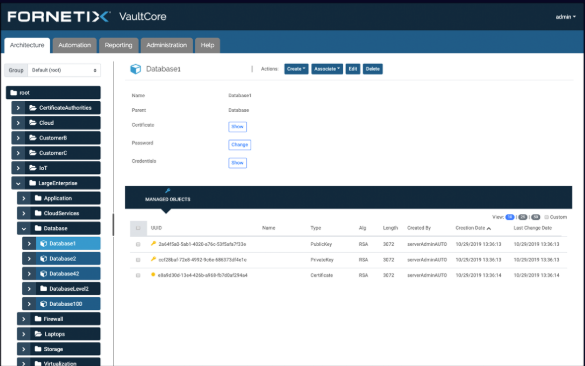Click the CloudServices folder icon
The width and height of the screenshot is (585, 366).
click(38, 213)
